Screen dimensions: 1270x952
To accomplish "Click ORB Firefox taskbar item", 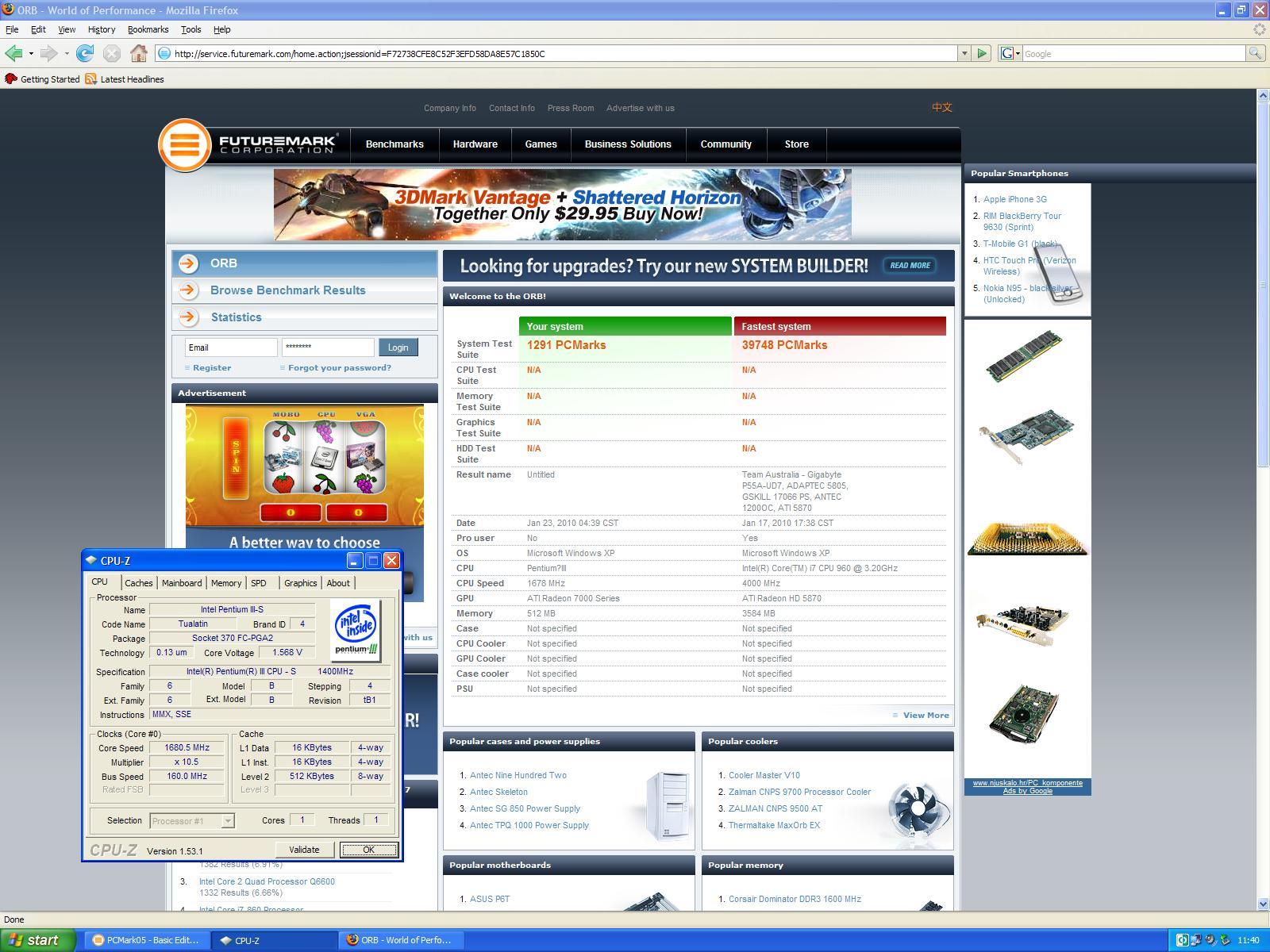I will pyautogui.click(x=402, y=940).
